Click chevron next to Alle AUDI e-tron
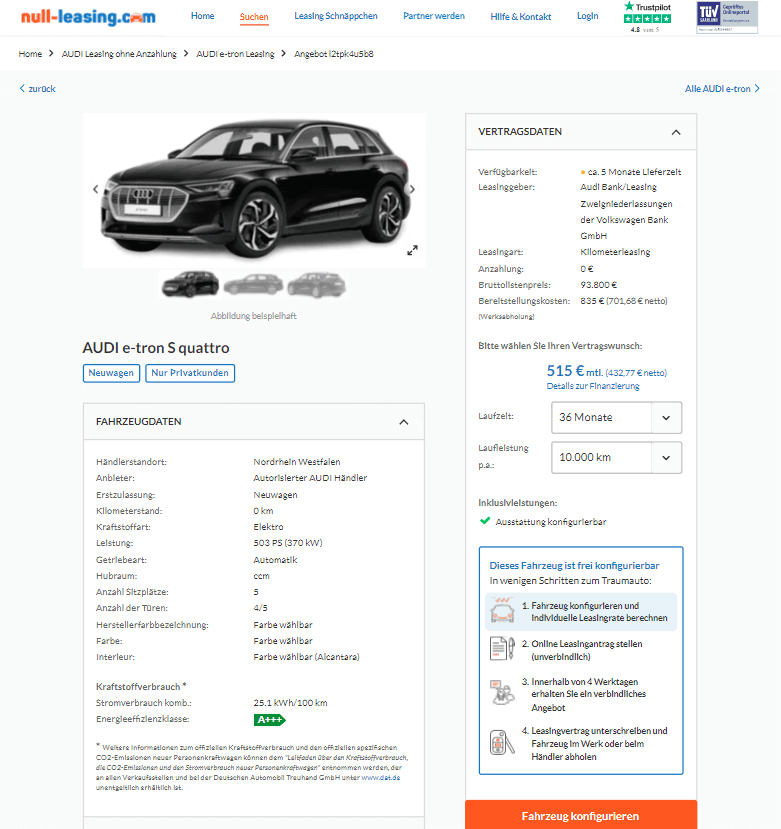The height and width of the screenshot is (829, 781). [x=757, y=88]
